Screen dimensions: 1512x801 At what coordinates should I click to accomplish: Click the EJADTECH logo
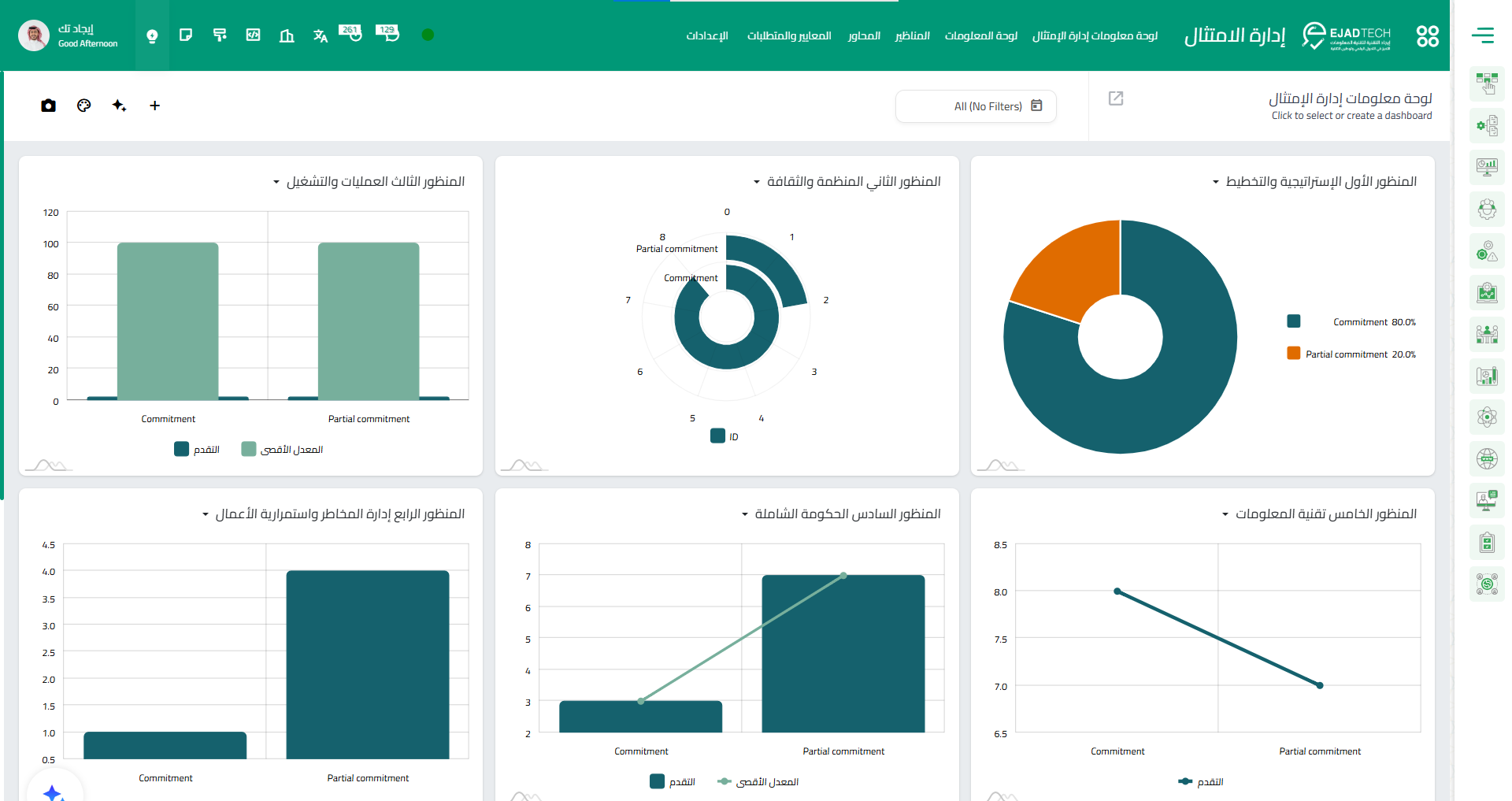point(1347,35)
